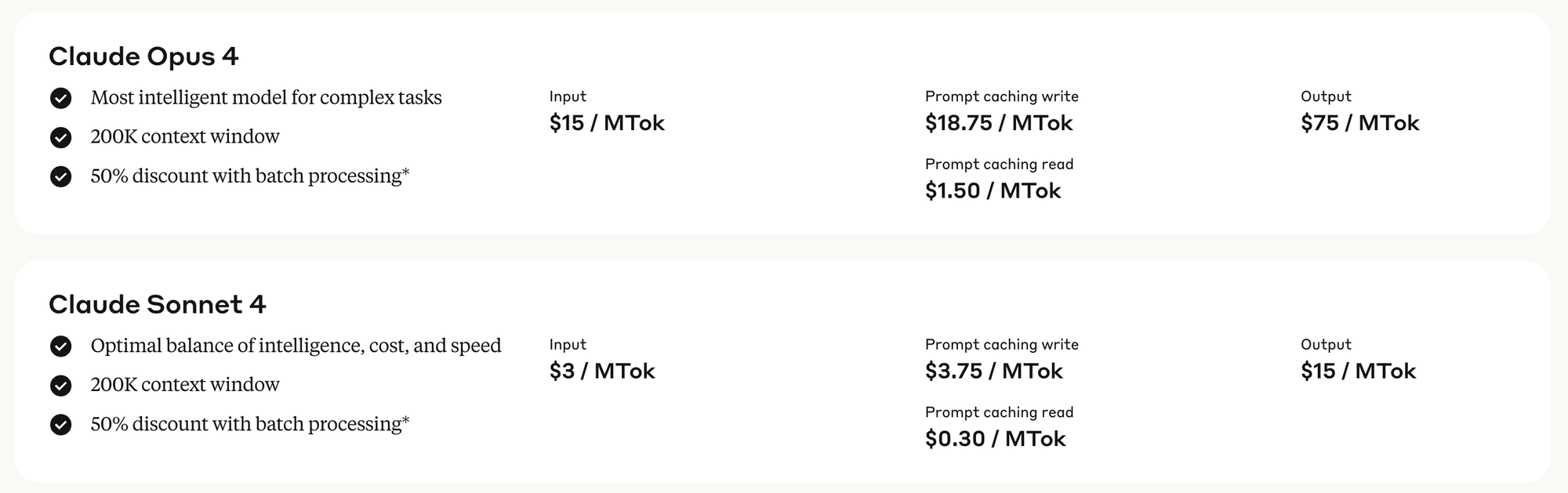This screenshot has height=493, width=1568.
Task: Click the $75 / MTok output price
Action: (1359, 123)
